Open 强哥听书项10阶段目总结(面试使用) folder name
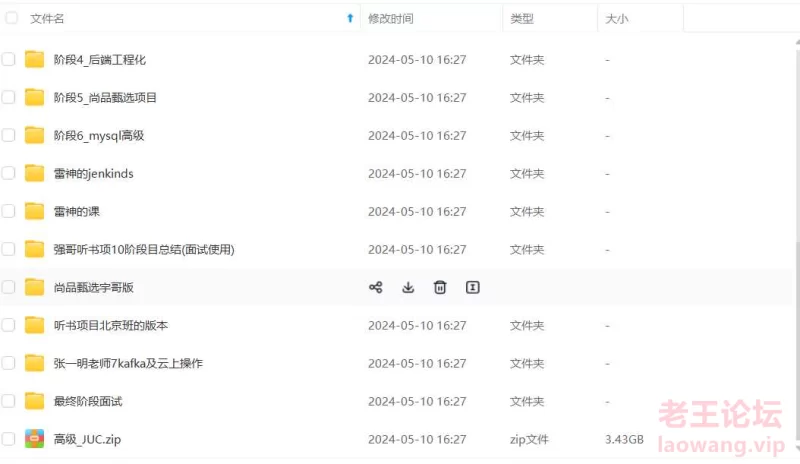Screen dimensions: 800x464 click(x=144, y=250)
